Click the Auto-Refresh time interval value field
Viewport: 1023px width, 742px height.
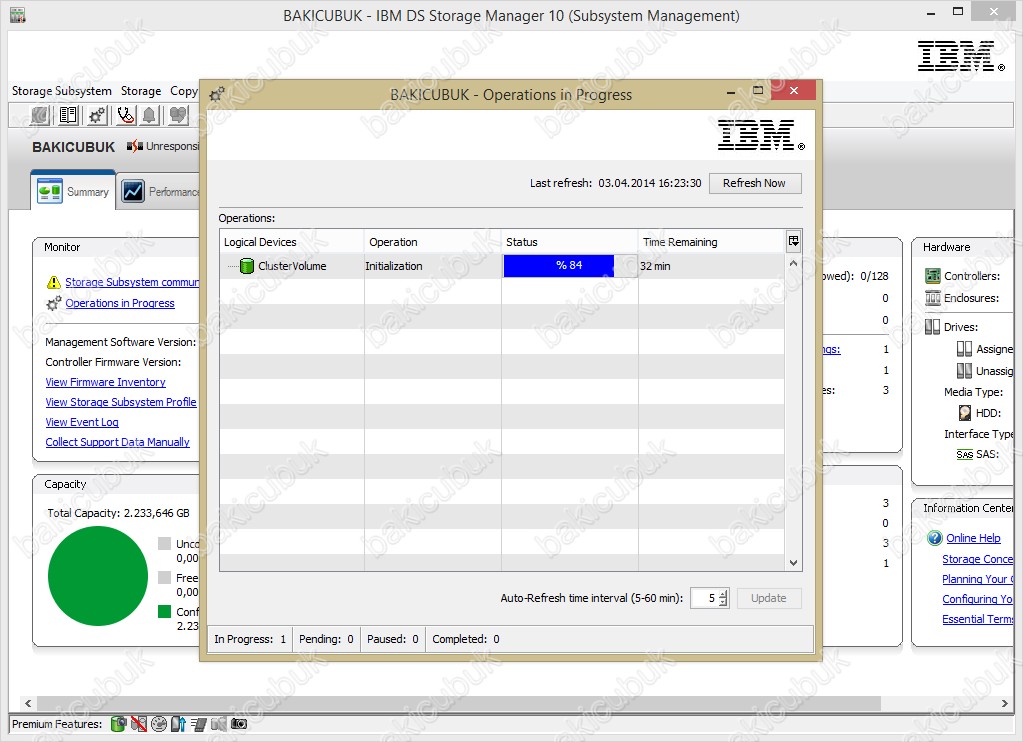[705, 598]
